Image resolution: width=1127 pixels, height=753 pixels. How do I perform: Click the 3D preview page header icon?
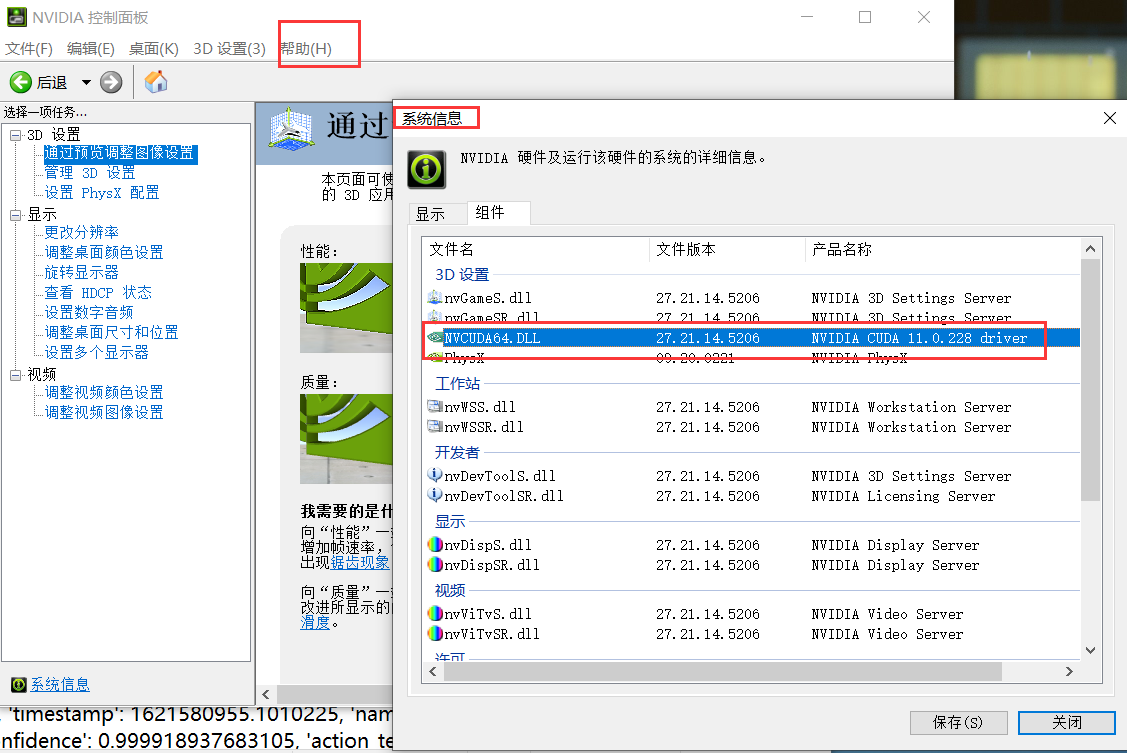tap(291, 129)
